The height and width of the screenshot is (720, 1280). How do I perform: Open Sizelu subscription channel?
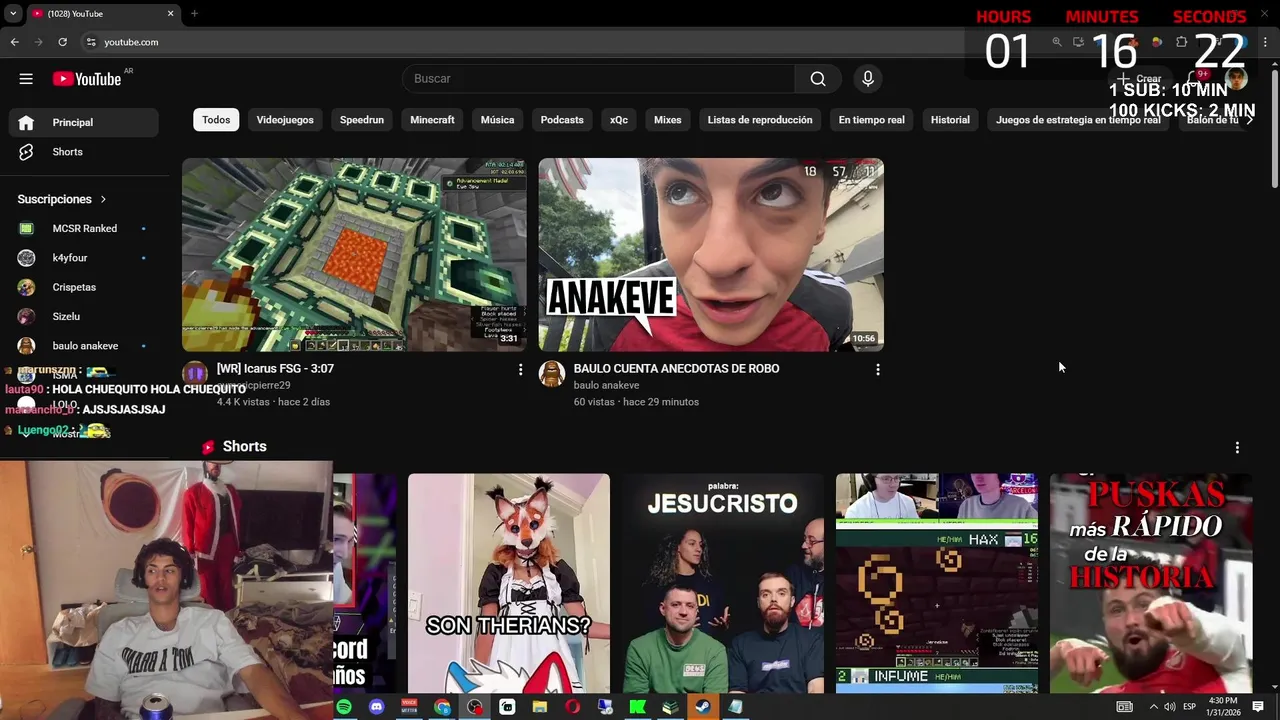[84, 316]
